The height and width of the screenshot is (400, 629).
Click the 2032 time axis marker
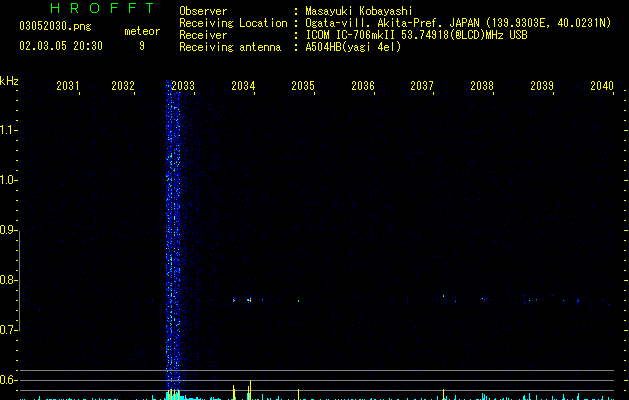pyautogui.click(x=123, y=86)
